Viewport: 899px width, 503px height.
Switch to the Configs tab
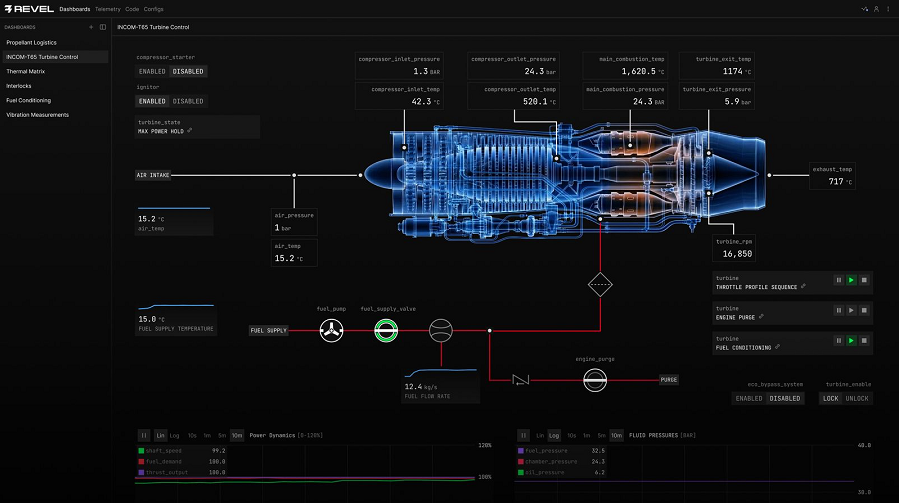point(155,8)
